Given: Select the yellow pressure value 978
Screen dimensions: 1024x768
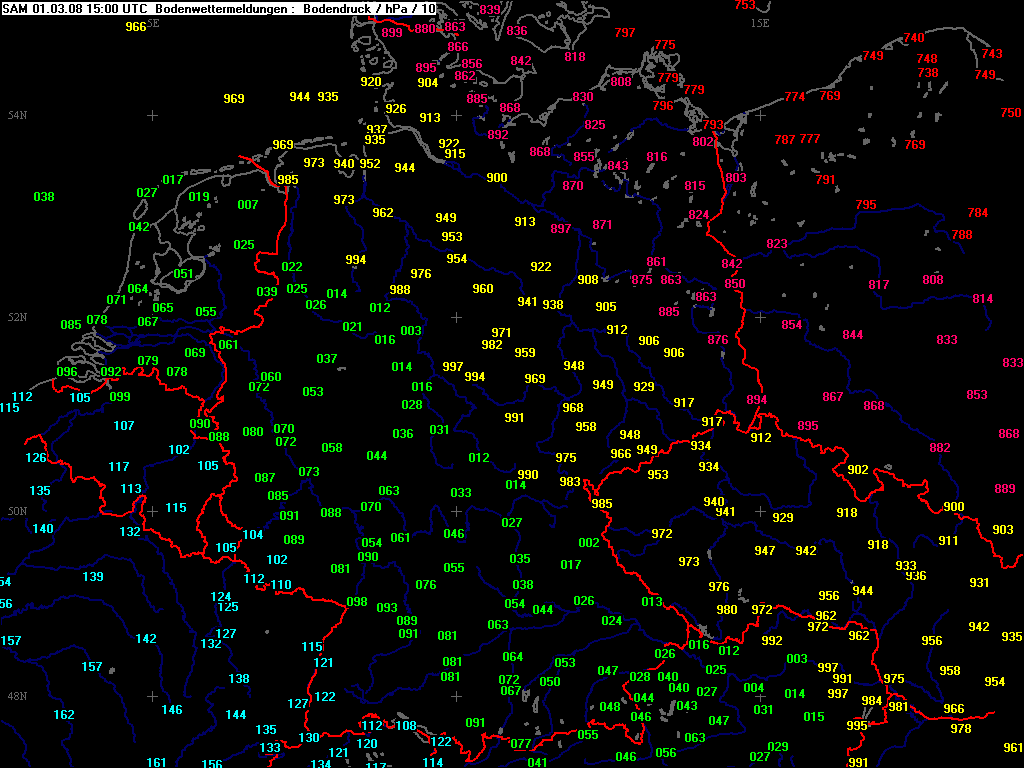Looking at the screenshot, I should pos(961,729).
